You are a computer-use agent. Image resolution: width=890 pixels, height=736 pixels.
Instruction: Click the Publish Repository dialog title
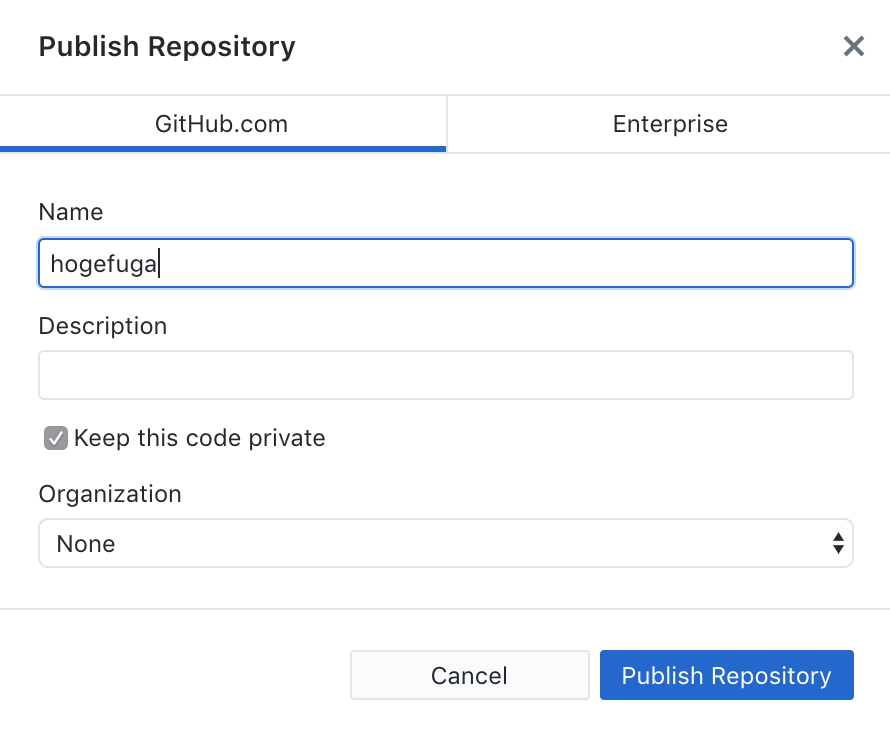(x=166, y=46)
